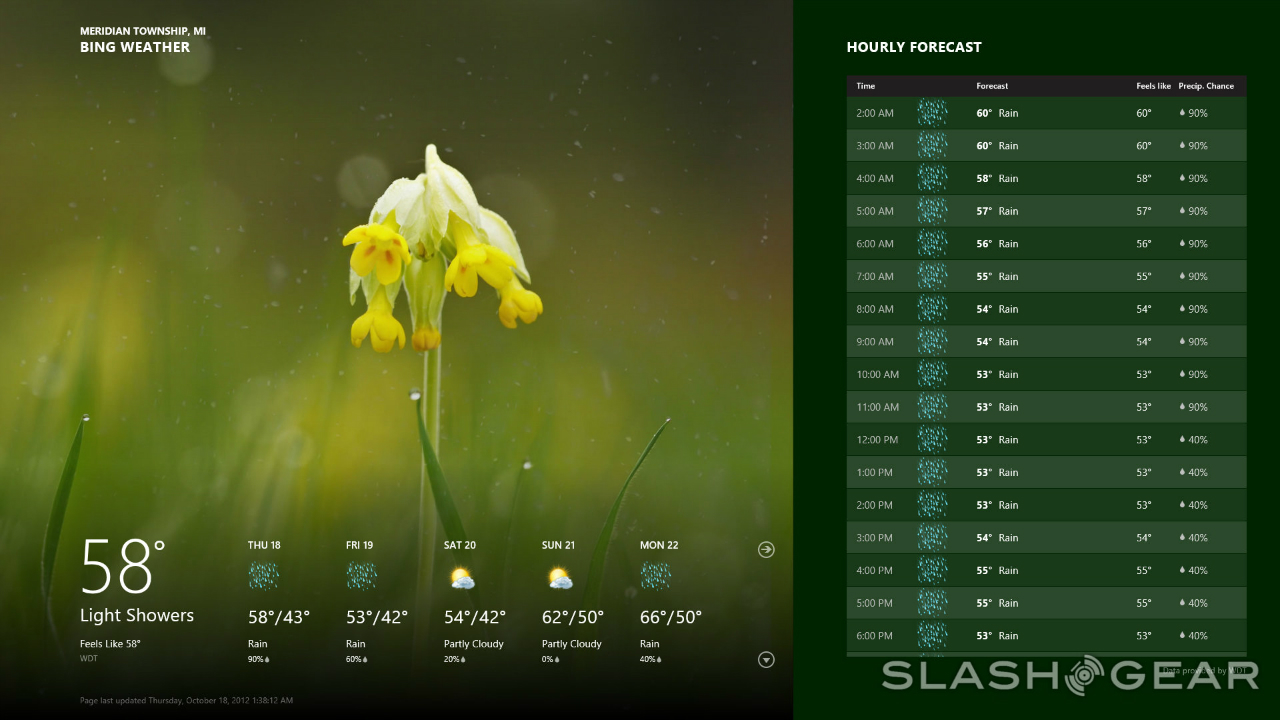
Task: Click the 4:00 AM rain icon
Action: coord(932,178)
